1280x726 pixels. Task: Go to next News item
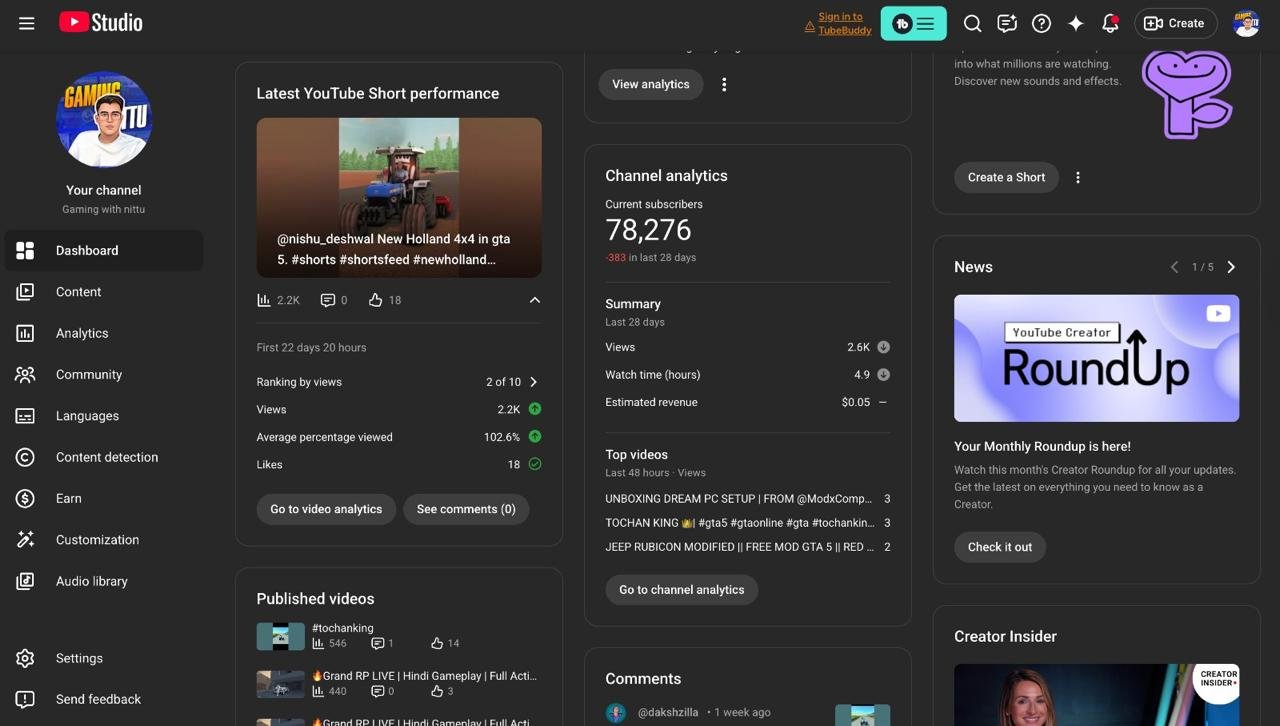tap(1231, 267)
